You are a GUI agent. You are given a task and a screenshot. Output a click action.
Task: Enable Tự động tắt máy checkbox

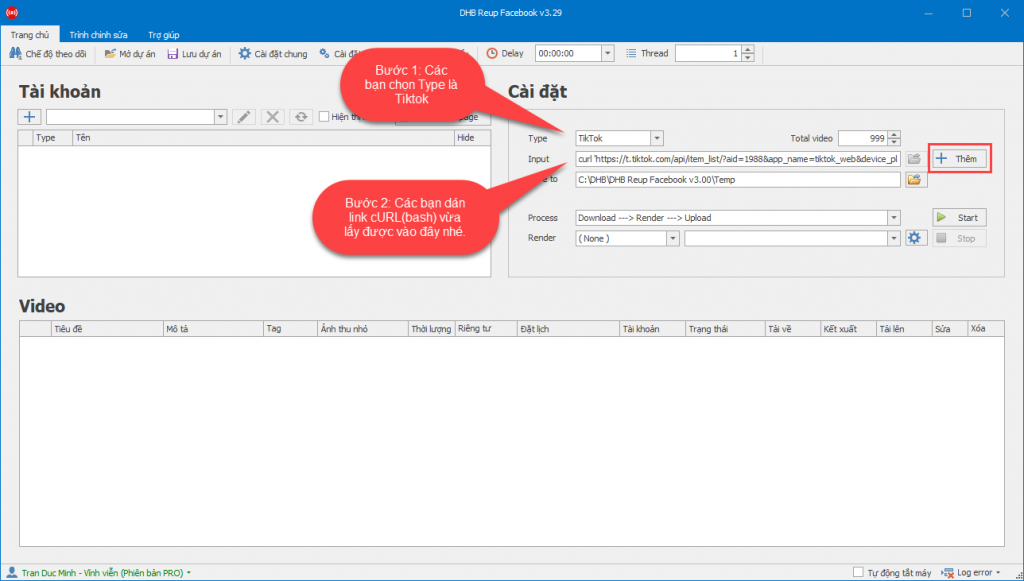(x=859, y=573)
